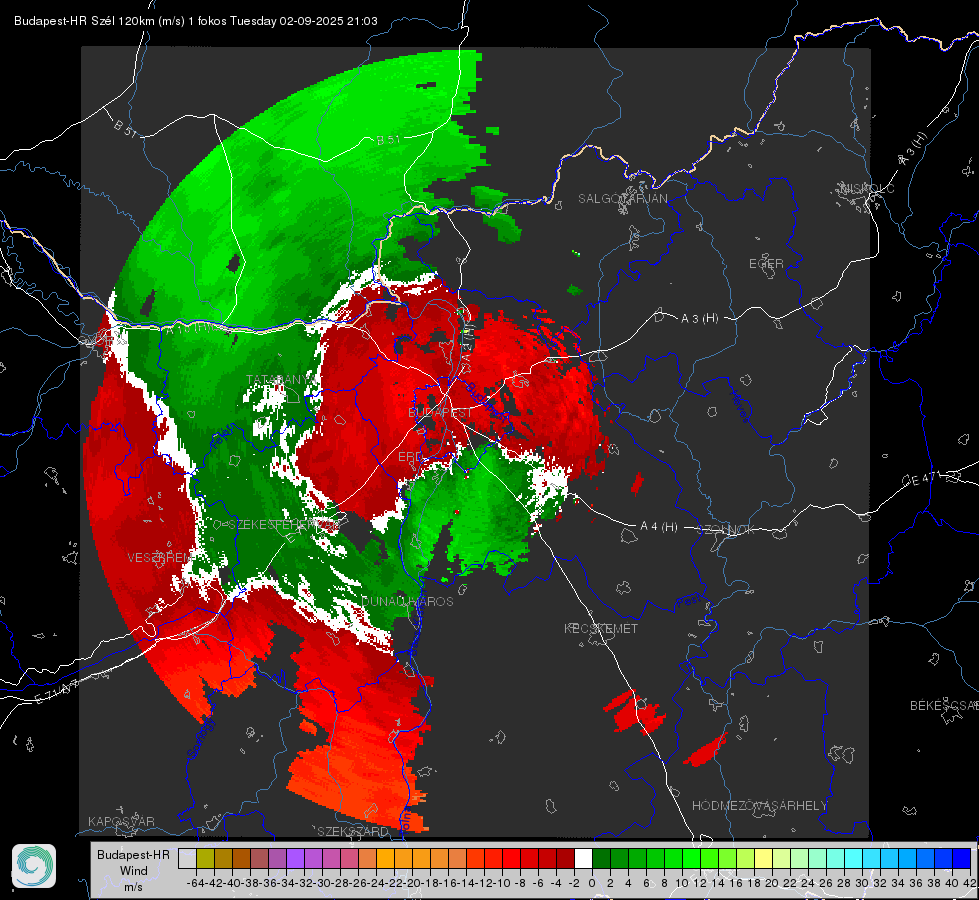Click the 'A 4 (H)' road label

point(659,527)
